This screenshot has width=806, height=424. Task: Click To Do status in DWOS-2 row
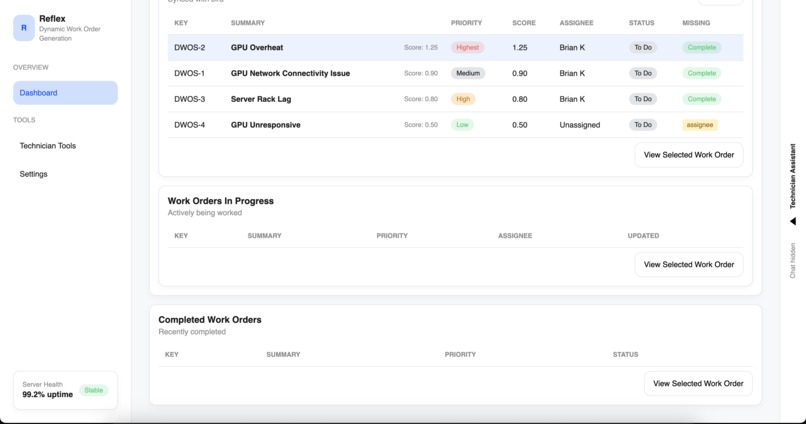[x=643, y=47]
